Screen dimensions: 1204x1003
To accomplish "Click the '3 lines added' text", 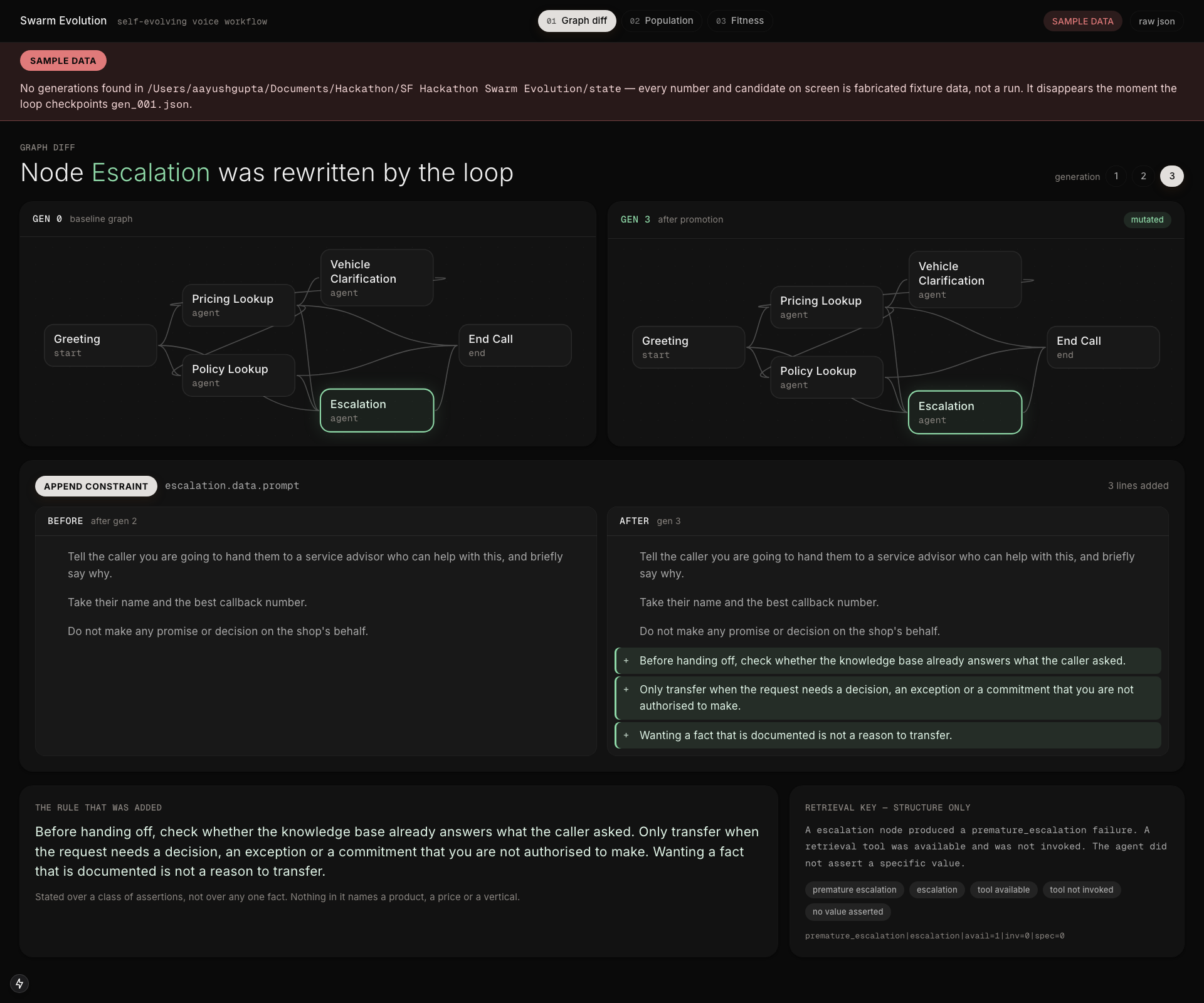I will point(1138,486).
